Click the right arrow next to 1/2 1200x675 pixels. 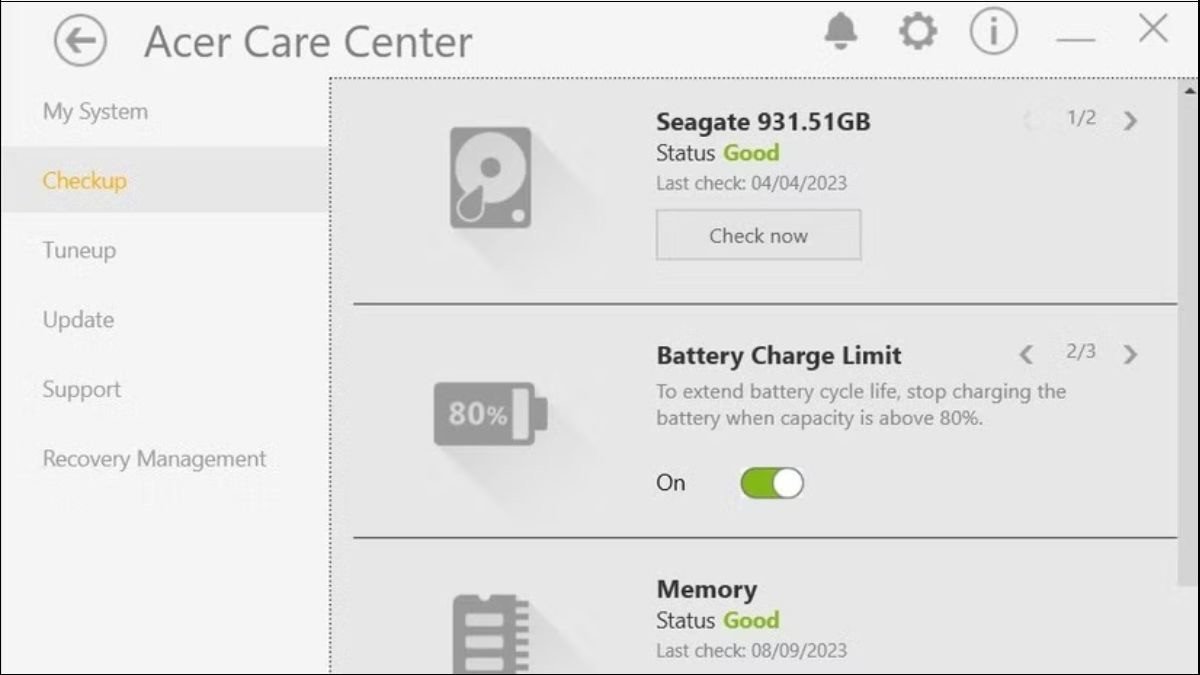(1130, 121)
